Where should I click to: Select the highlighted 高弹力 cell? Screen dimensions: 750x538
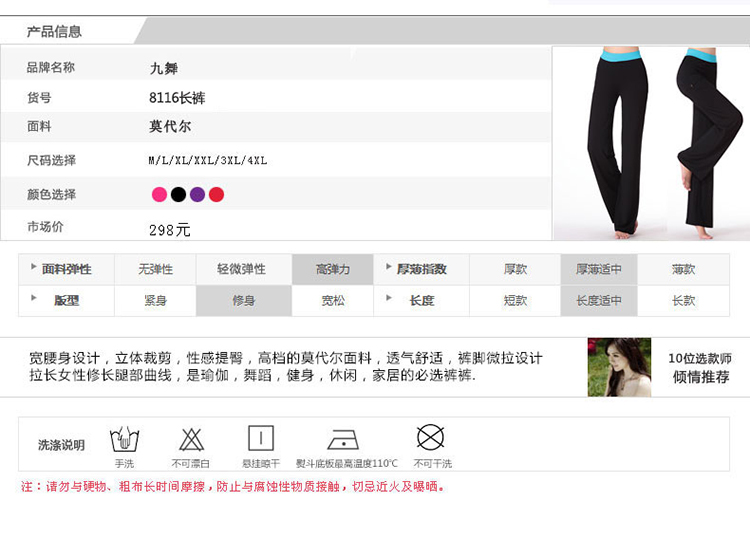(x=332, y=269)
